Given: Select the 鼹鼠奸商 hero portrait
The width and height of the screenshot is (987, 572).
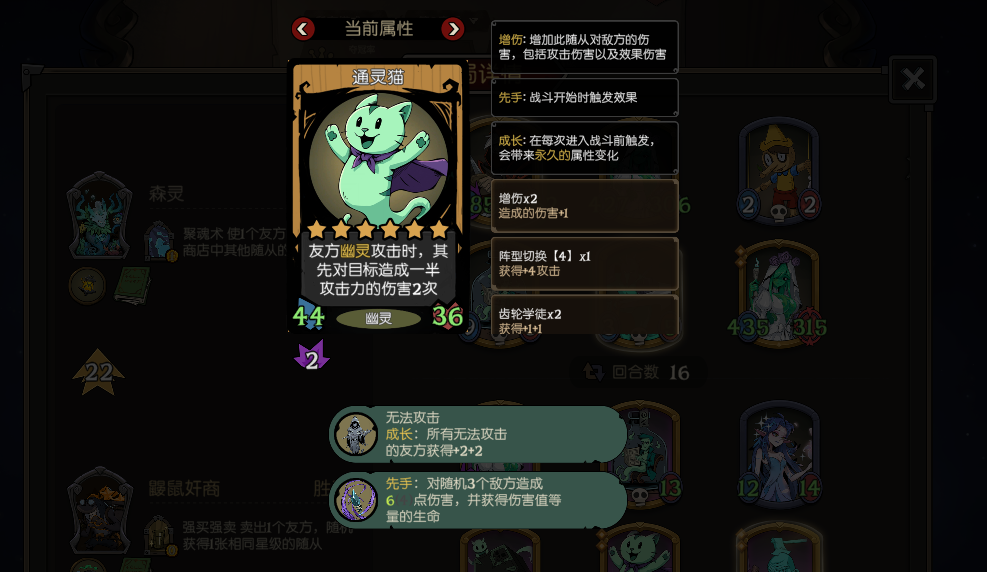Looking at the screenshot, I should tap(99, 510).
